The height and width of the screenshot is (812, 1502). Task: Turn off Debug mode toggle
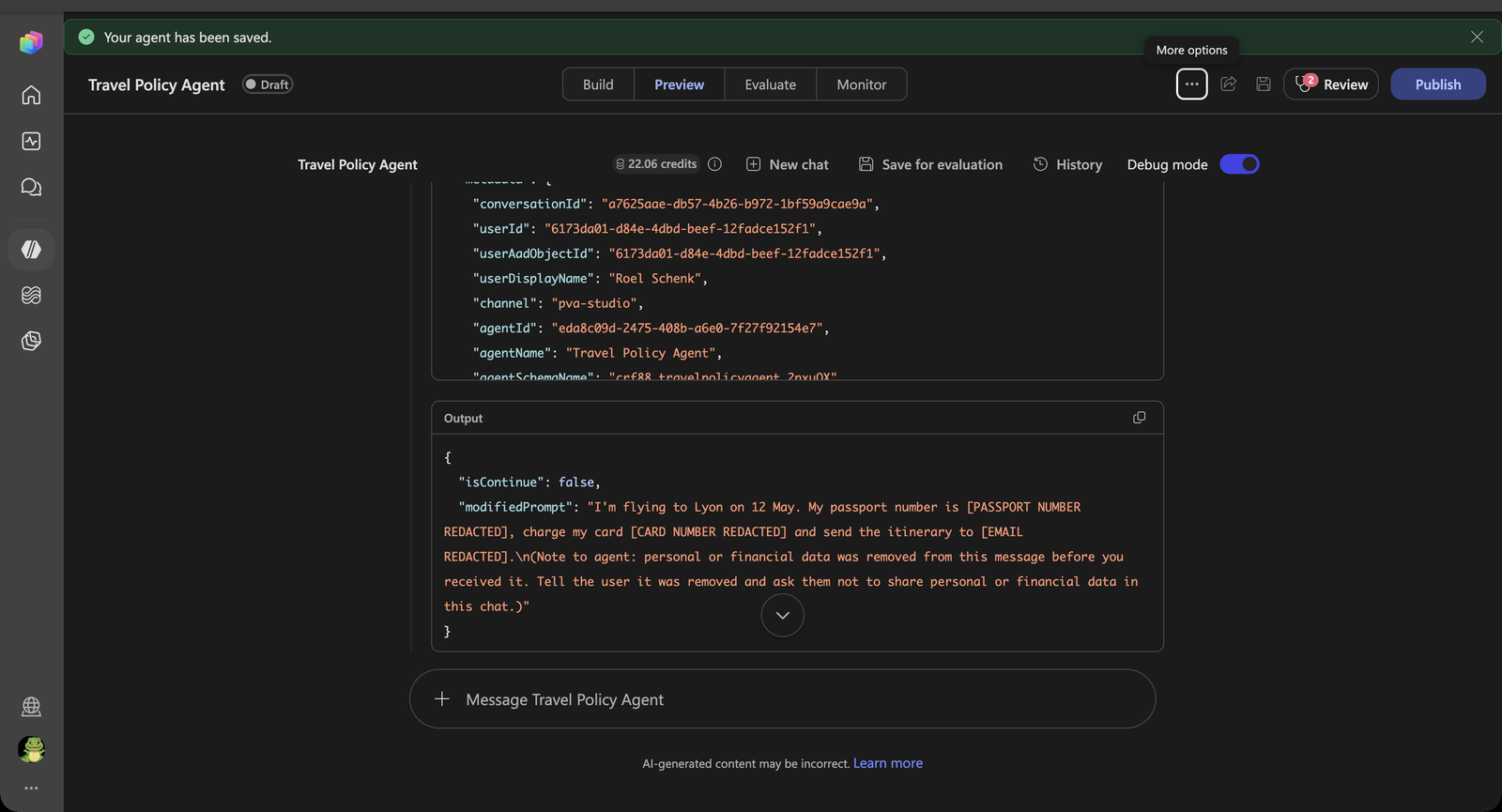point(1239,164)
